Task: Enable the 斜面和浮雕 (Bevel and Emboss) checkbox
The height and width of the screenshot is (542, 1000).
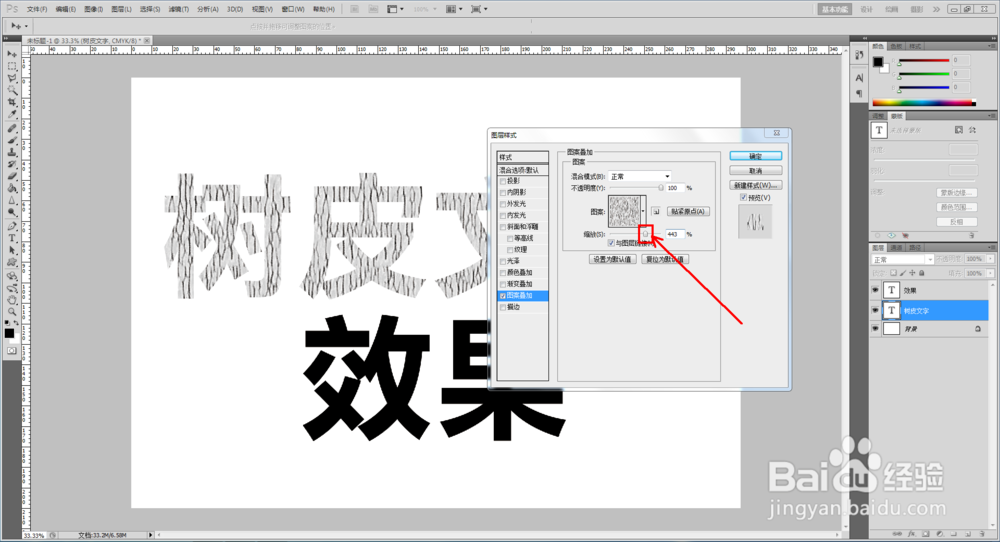Action: pyautogui.click(x=503, y=227)
